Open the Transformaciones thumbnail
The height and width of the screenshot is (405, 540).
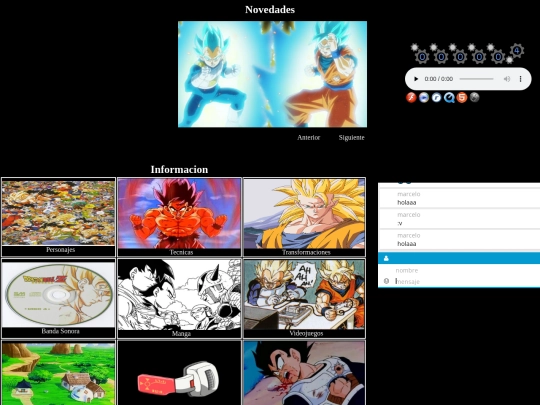click(304, 213)
